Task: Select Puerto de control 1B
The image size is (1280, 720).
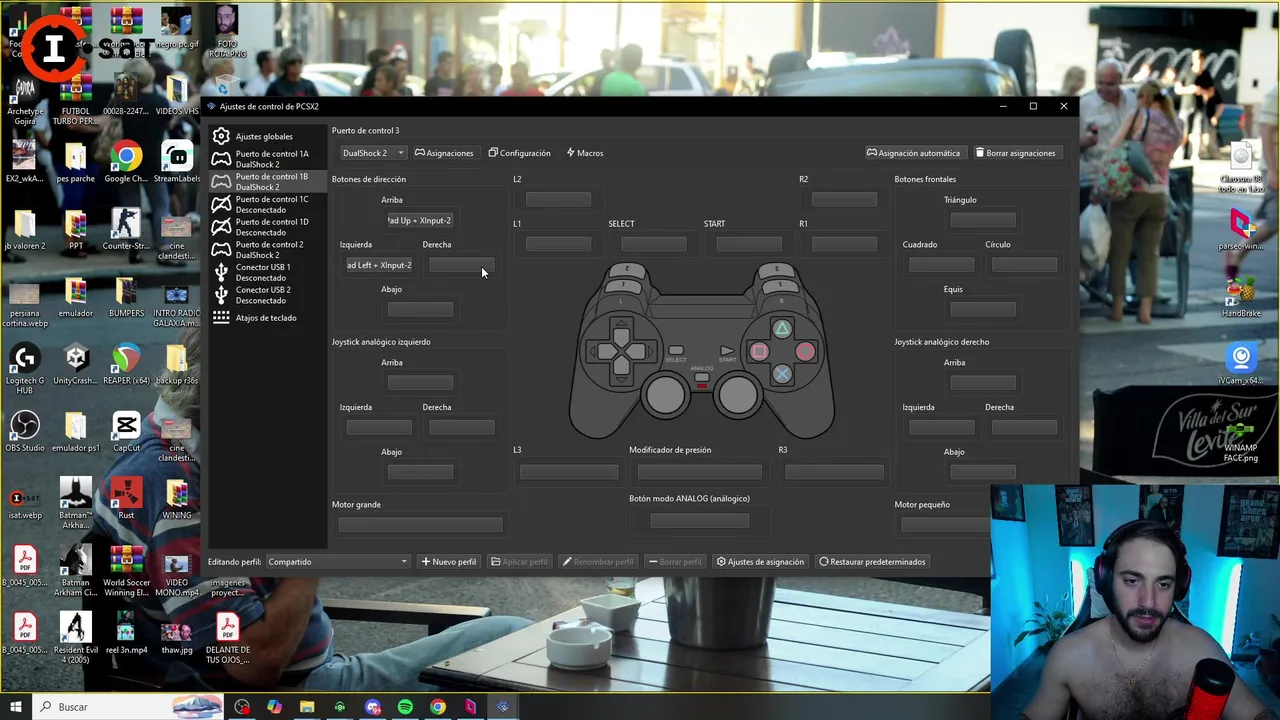Action: (x=267, y=182)
